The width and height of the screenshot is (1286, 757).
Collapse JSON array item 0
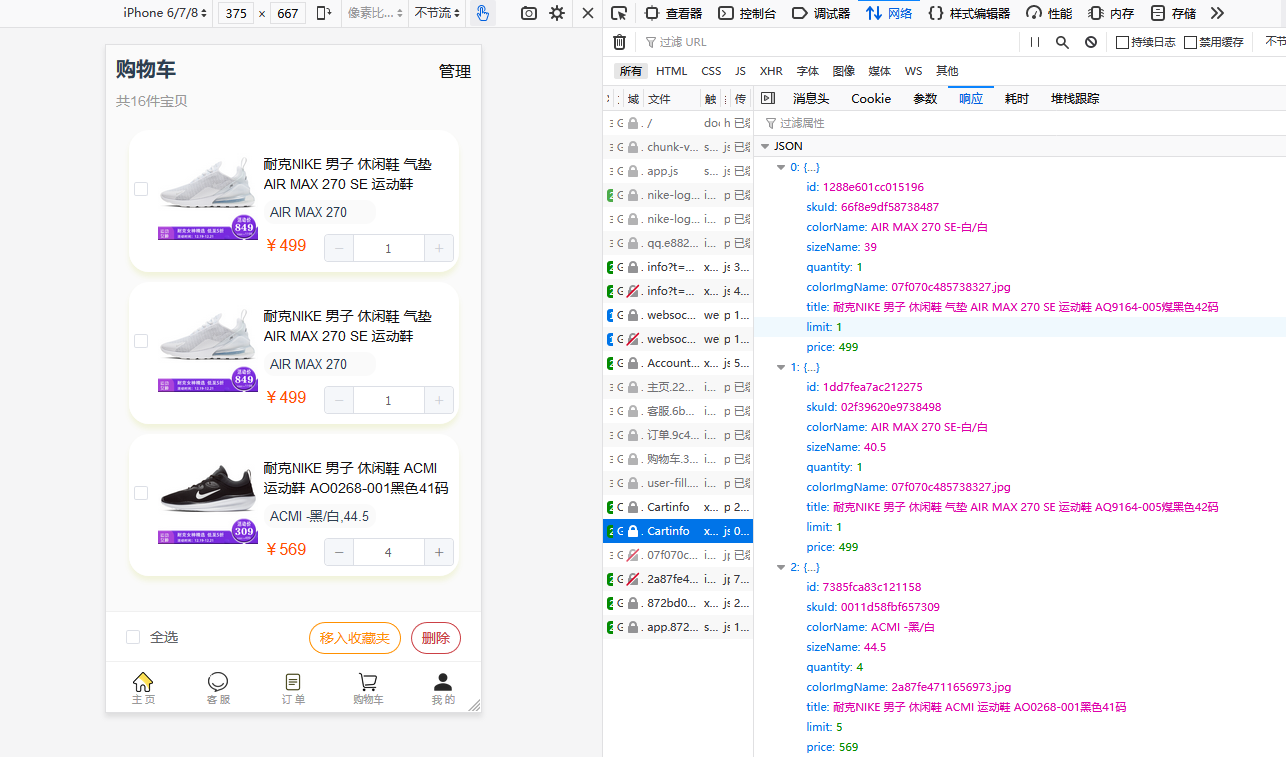coord(781,167)
